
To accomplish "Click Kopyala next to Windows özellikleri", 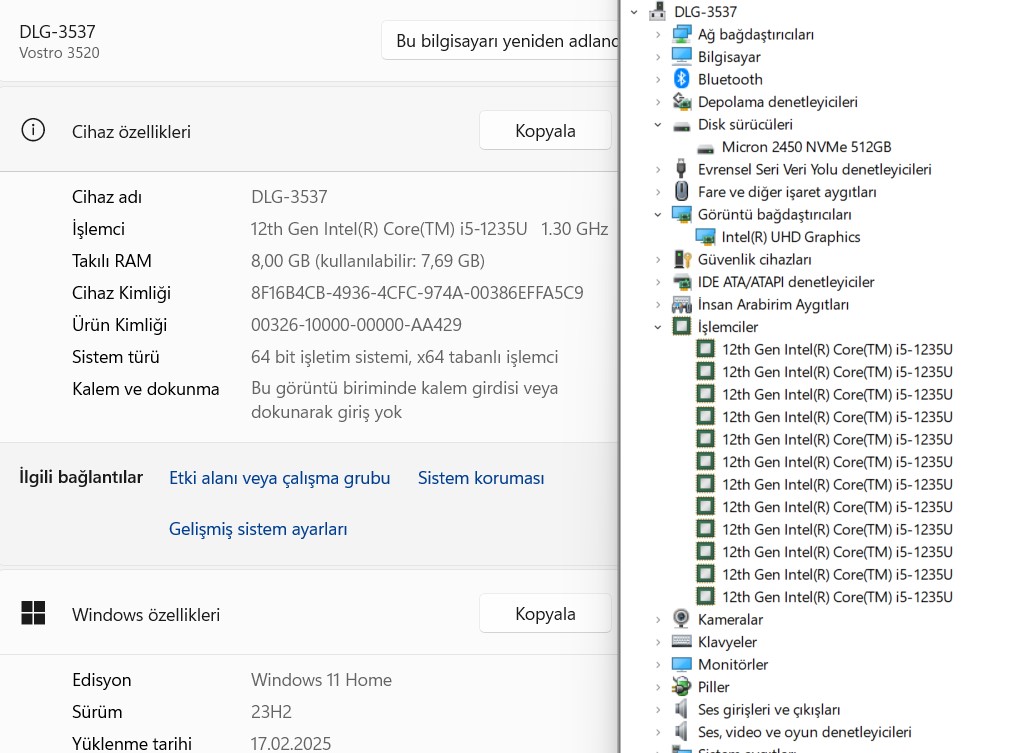I will [545, 614].
